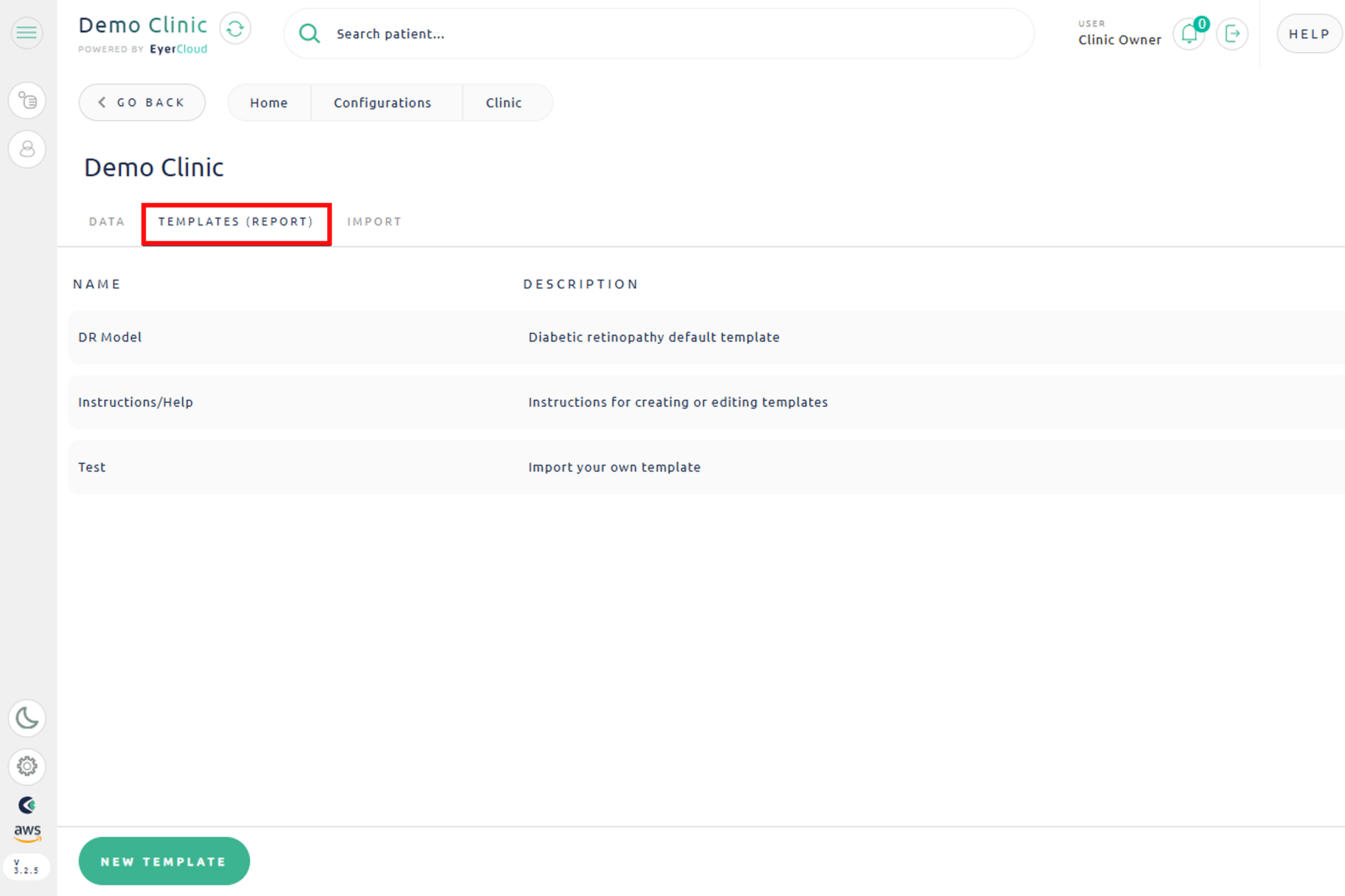Viewport: 1345px width, 896px height.
Task: Click the search magnifier icon
Action: 309,34
